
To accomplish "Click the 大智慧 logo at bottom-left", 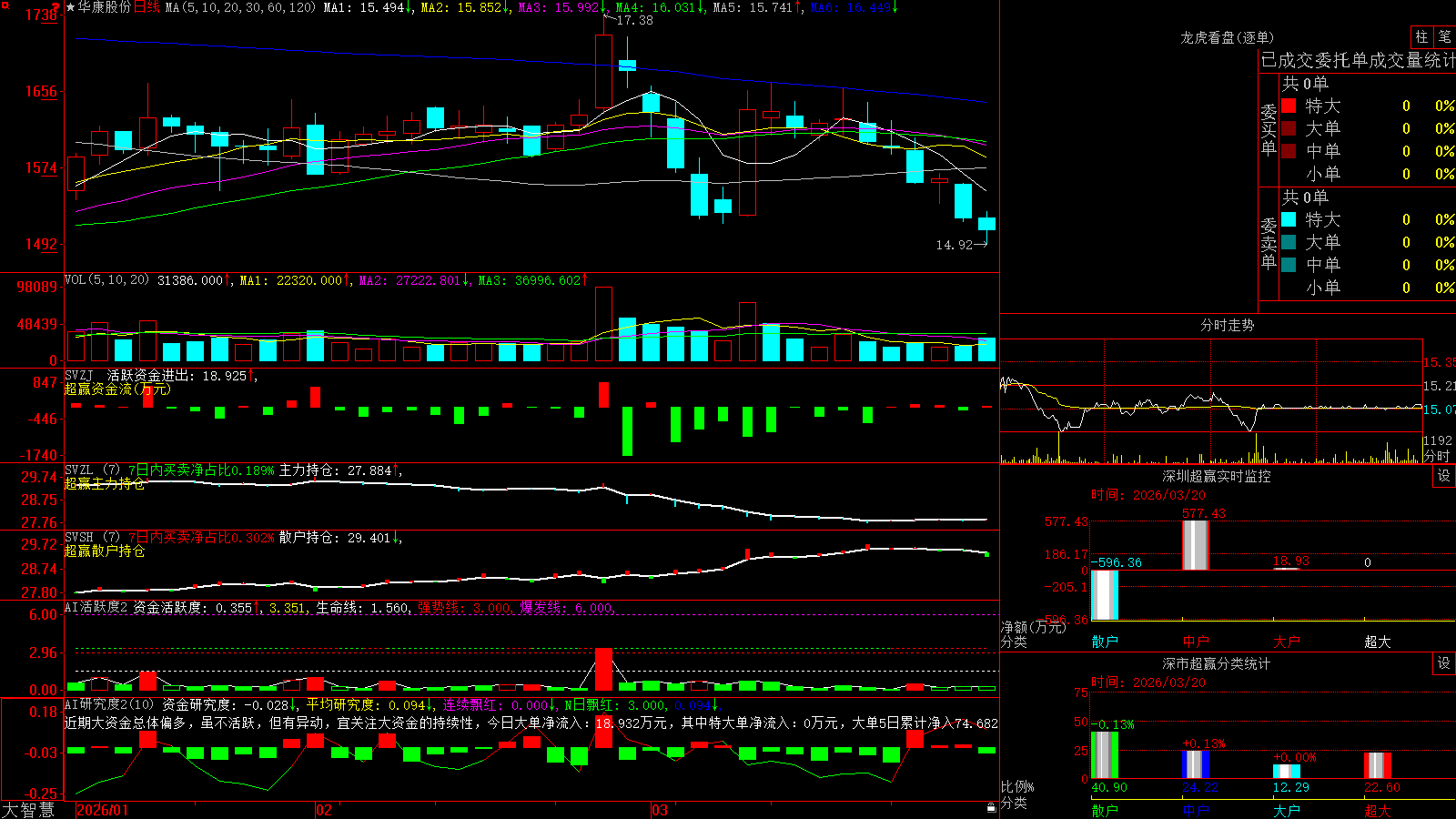I will (x=28, y=810).
